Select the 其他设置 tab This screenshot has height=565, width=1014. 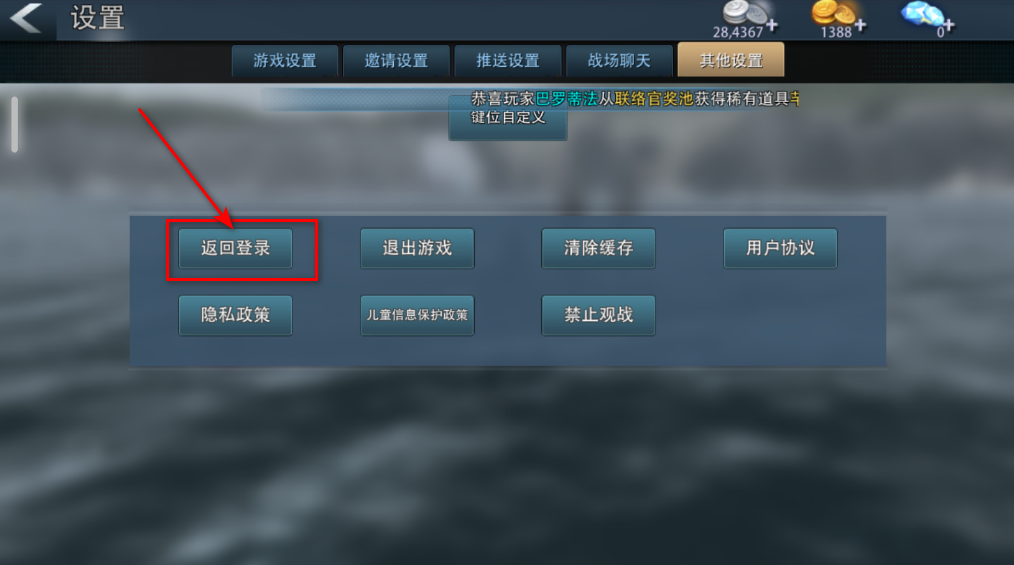point(731,60)
